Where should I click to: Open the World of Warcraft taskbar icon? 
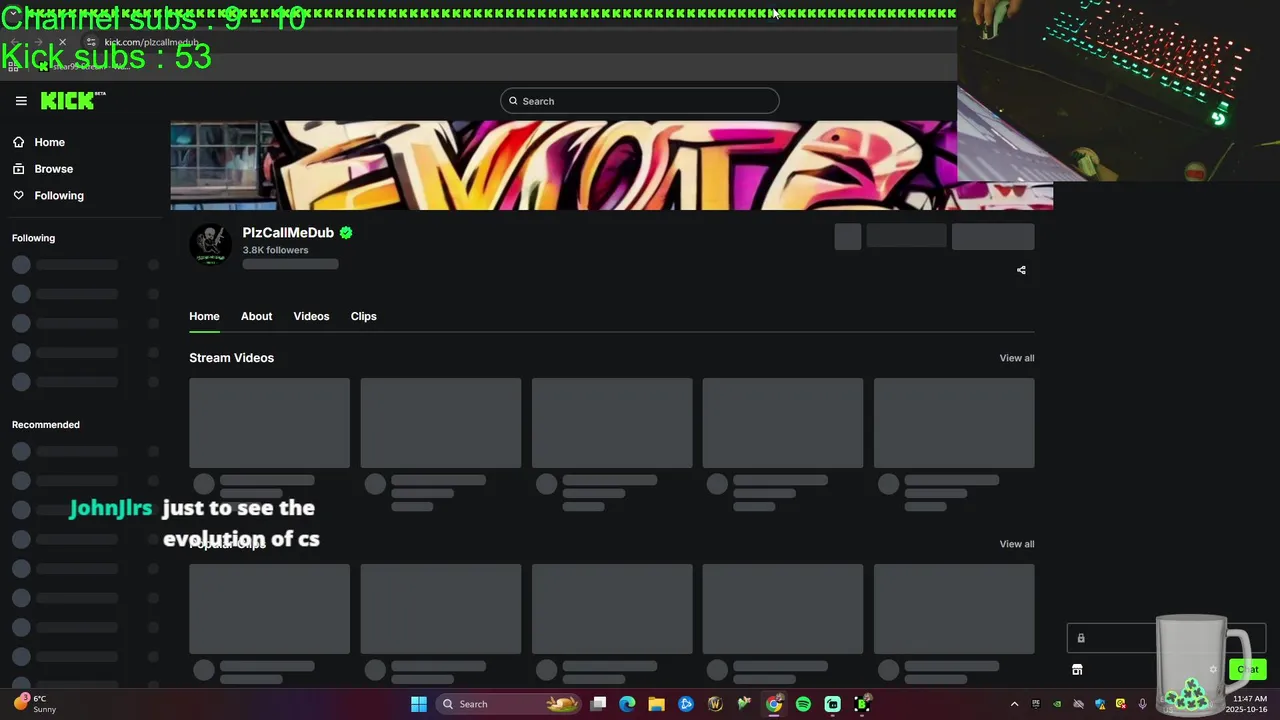pos(715,704)
